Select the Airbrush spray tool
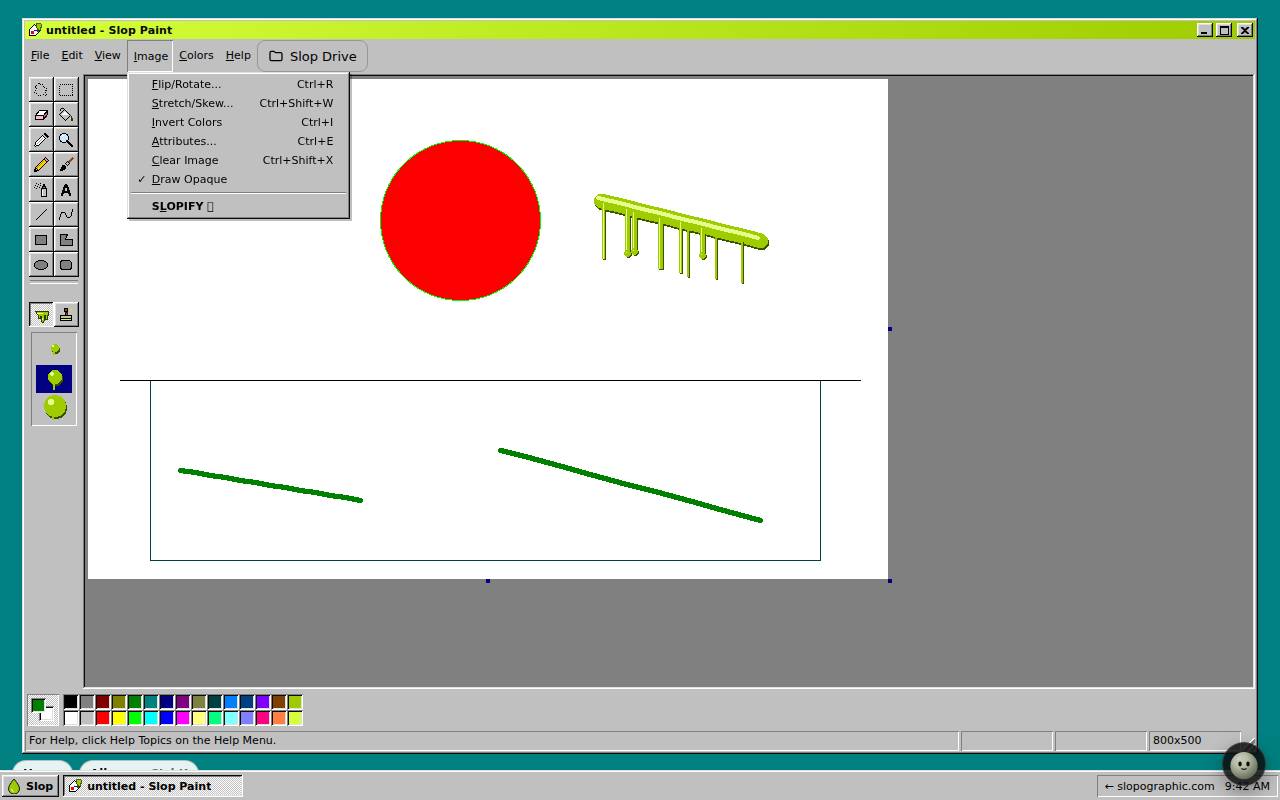The width and height of the screenshot is (1280, 800). point(41,189)
